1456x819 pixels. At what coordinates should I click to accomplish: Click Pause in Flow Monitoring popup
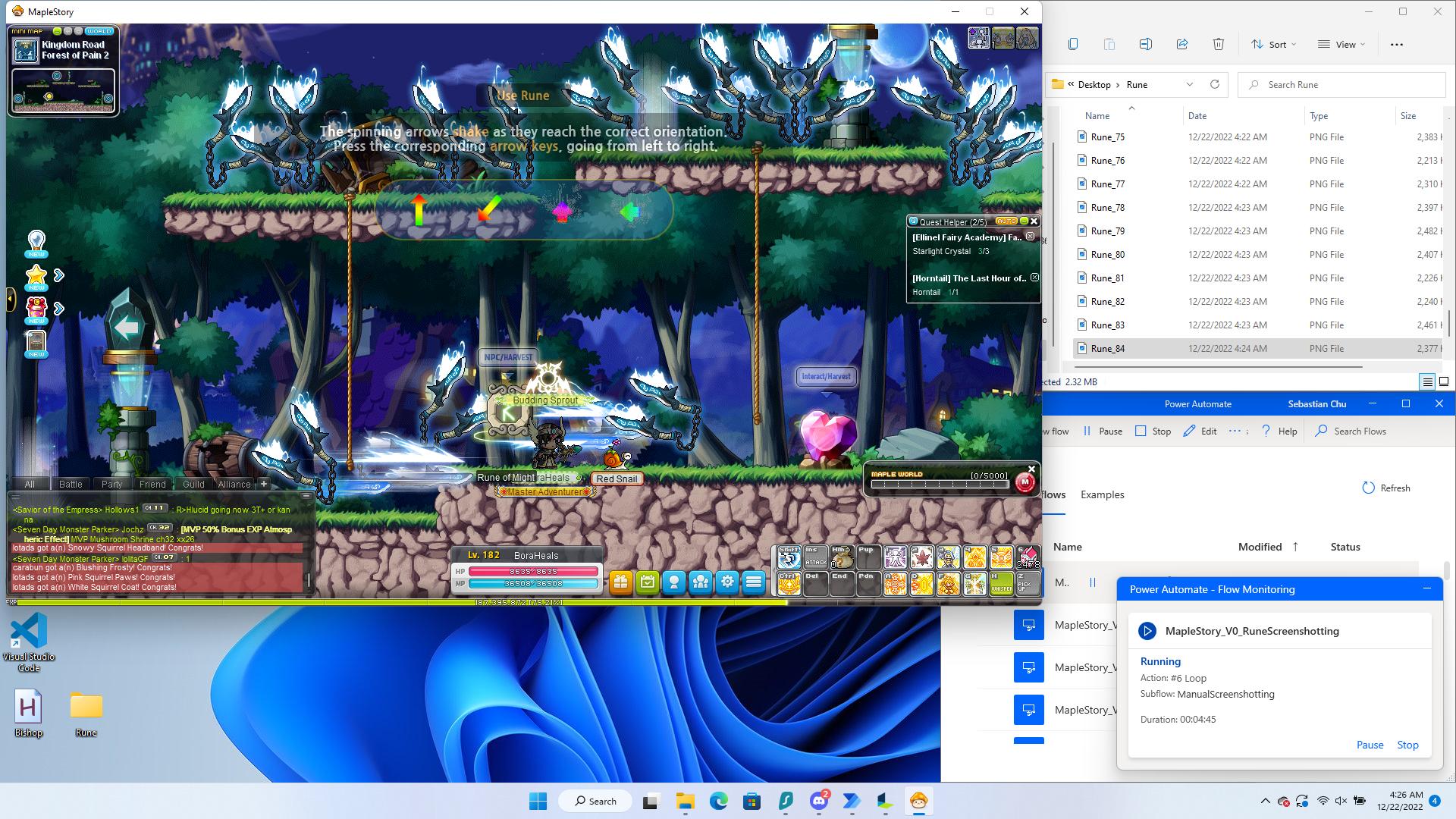tap(1370, 745)
